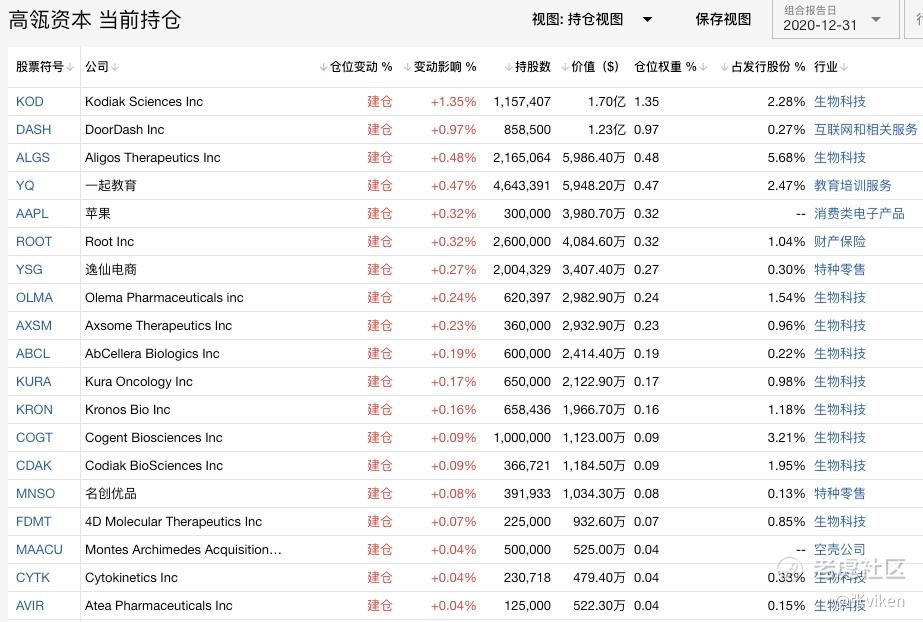Click the 消费类电子产品 industry link

click(x=859, y=214)
